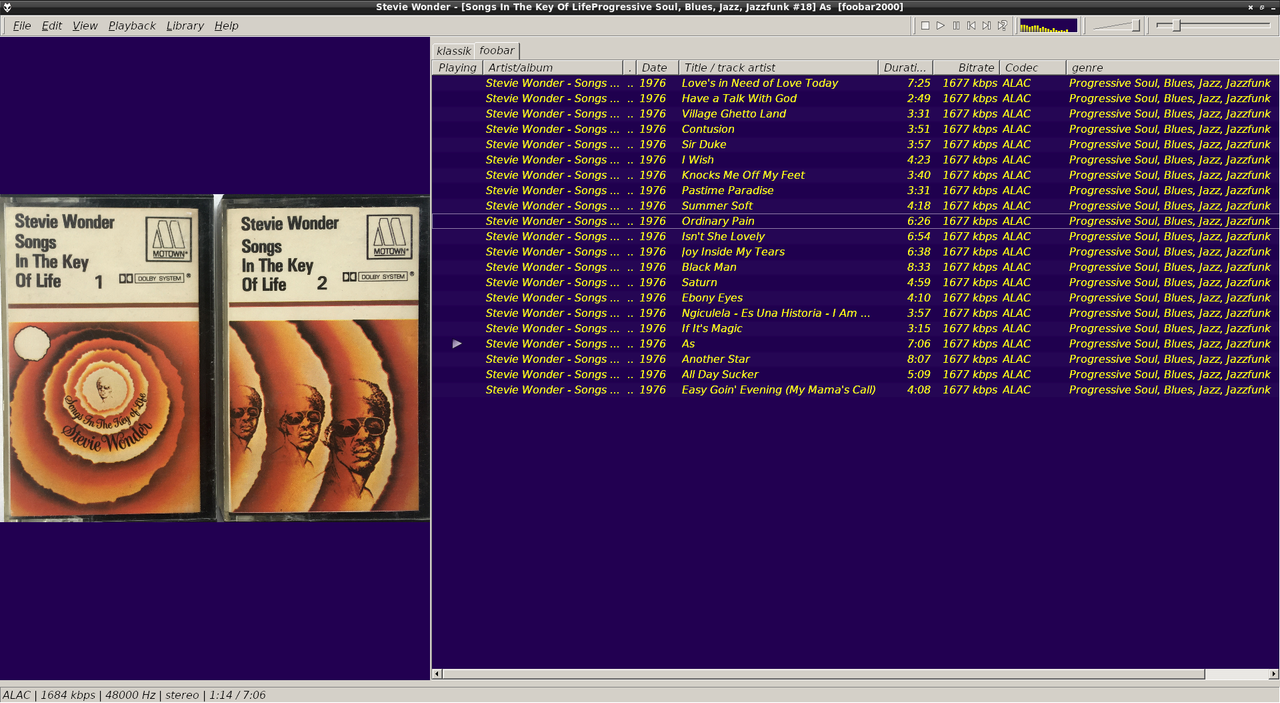Select track 'Love's in Need of Love Today'
Viewport: 1280px width, 703px height.
coord(760,83)
